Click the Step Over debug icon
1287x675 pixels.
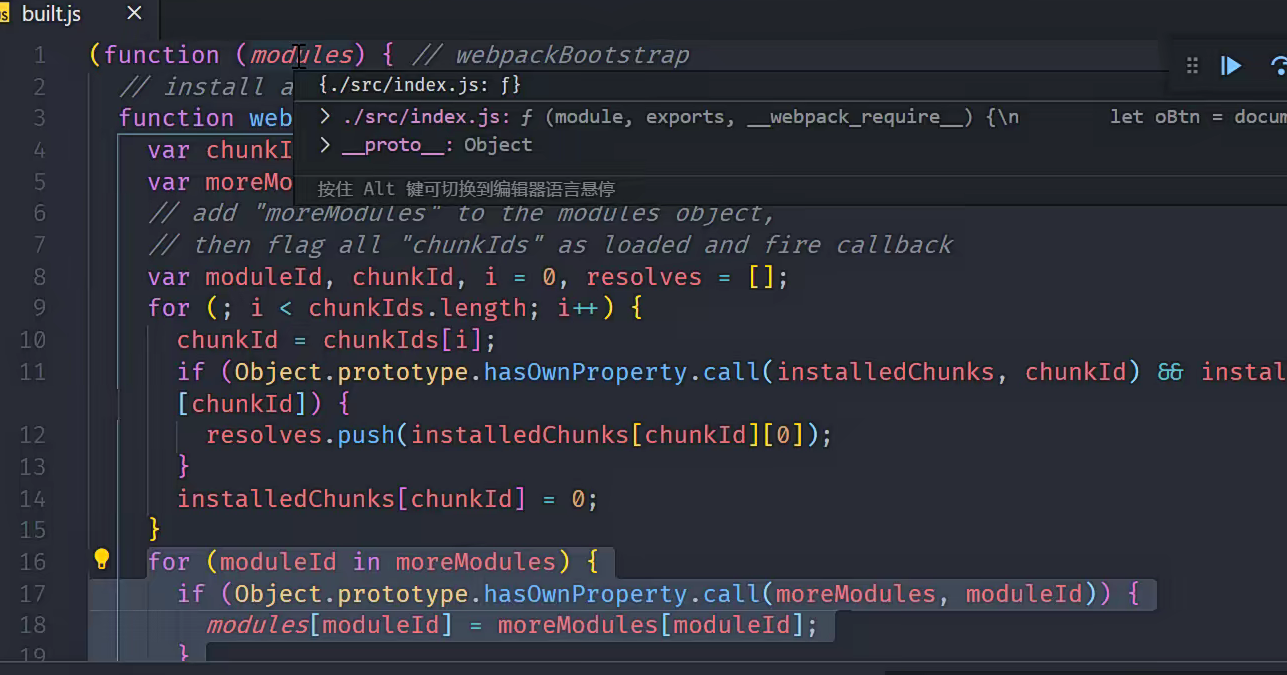click(1278, 66)
